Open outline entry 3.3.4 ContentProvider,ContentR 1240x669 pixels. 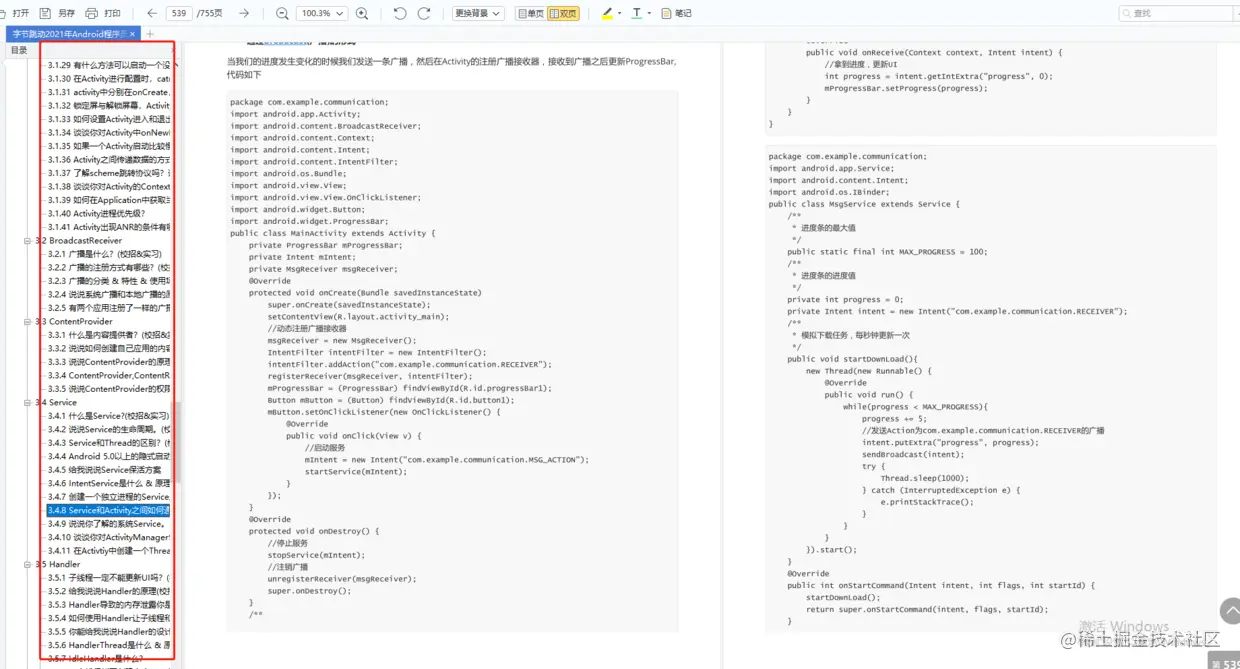[108, 376]
